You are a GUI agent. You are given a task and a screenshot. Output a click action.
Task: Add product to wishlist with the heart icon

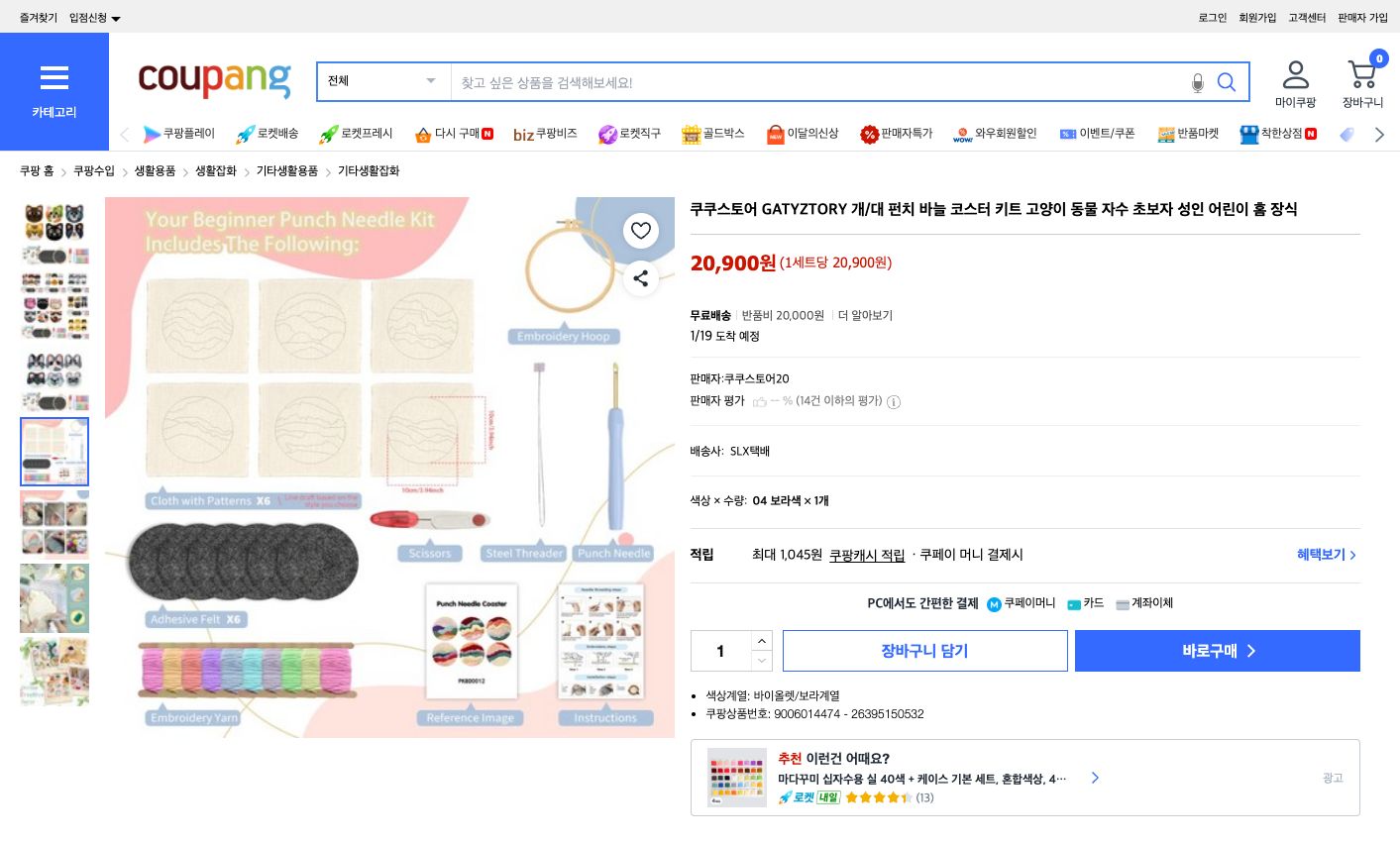[x=641, y=231]
